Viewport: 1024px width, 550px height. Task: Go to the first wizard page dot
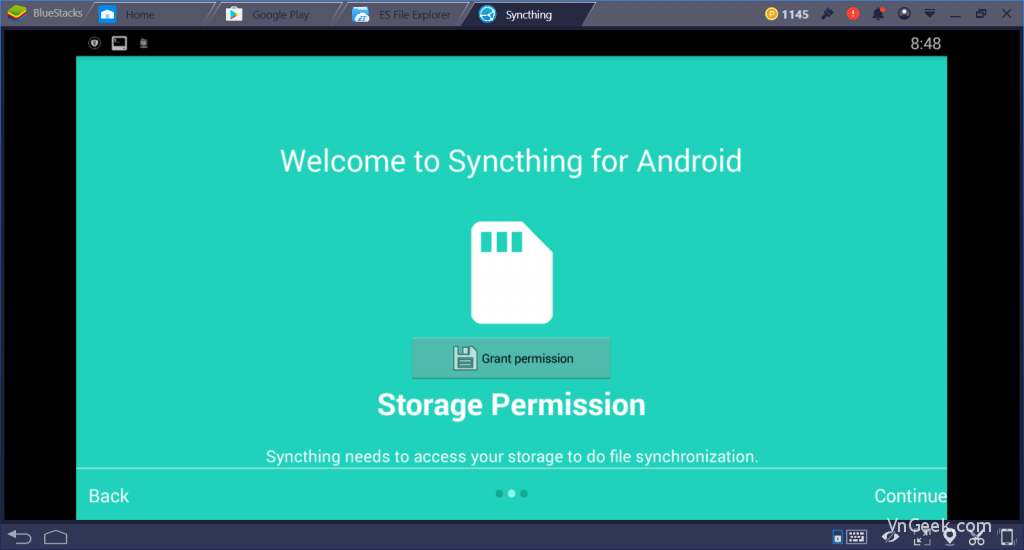coord(499,494)
